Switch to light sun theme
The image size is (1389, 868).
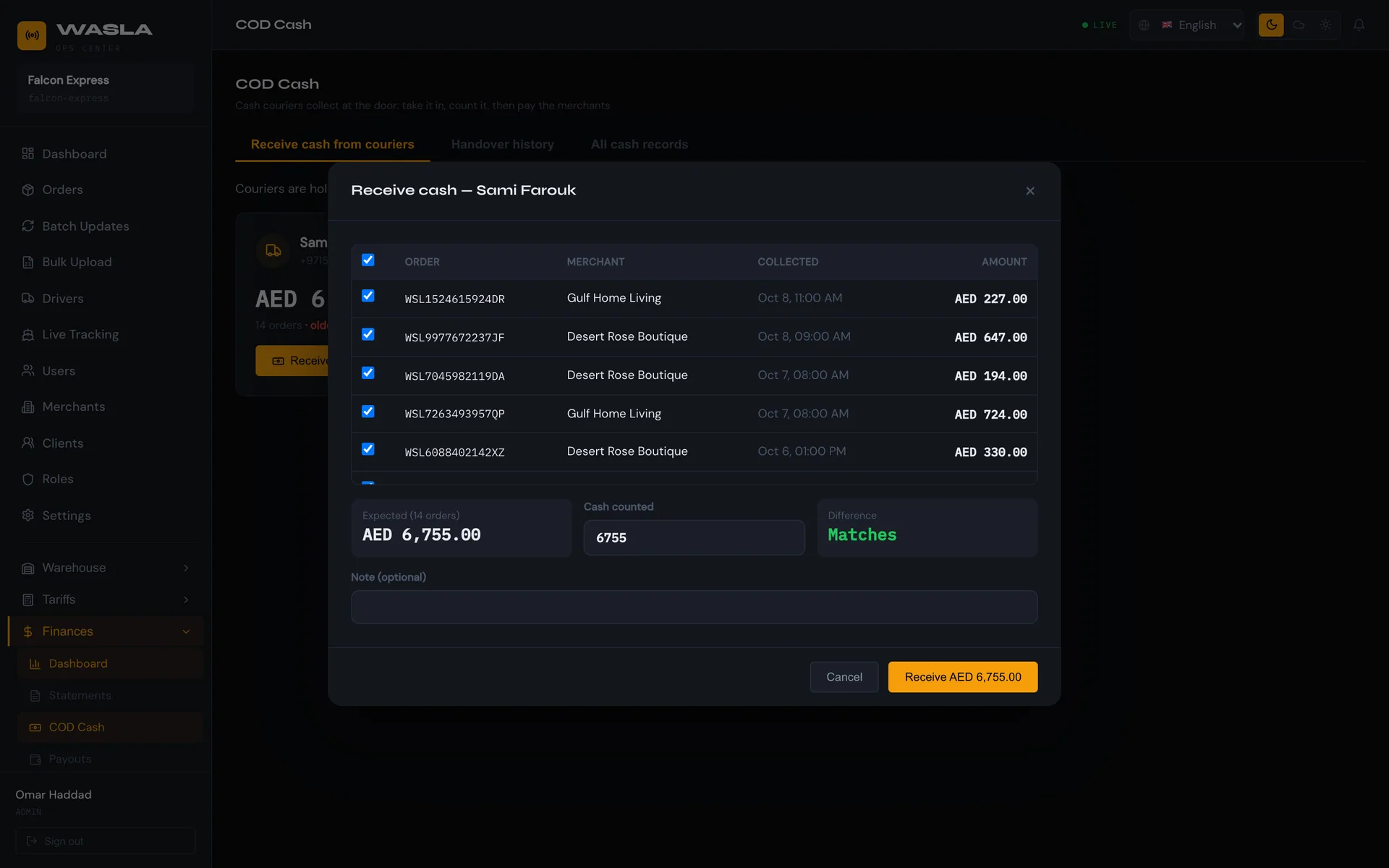coord(1325,25)
